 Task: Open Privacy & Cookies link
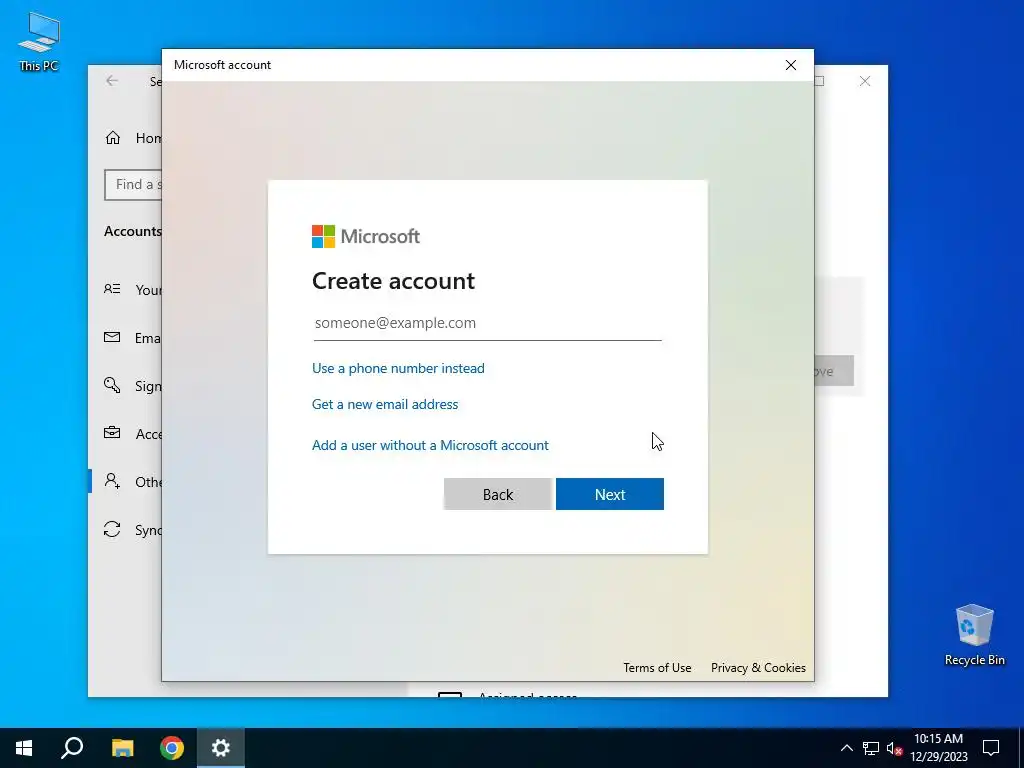click(x=758, y=667)
